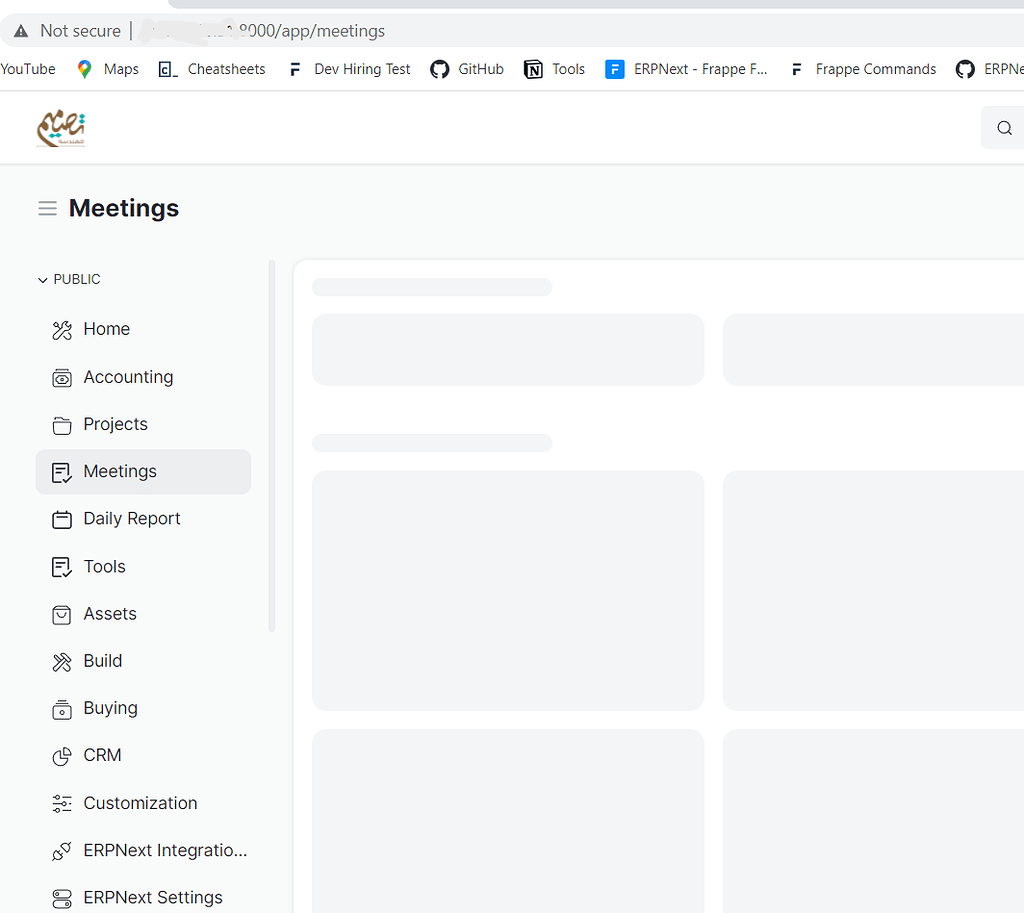Select the Tools workspace in the sidebar
Screen dimensions: 1024x913
[x=105, y=566]
